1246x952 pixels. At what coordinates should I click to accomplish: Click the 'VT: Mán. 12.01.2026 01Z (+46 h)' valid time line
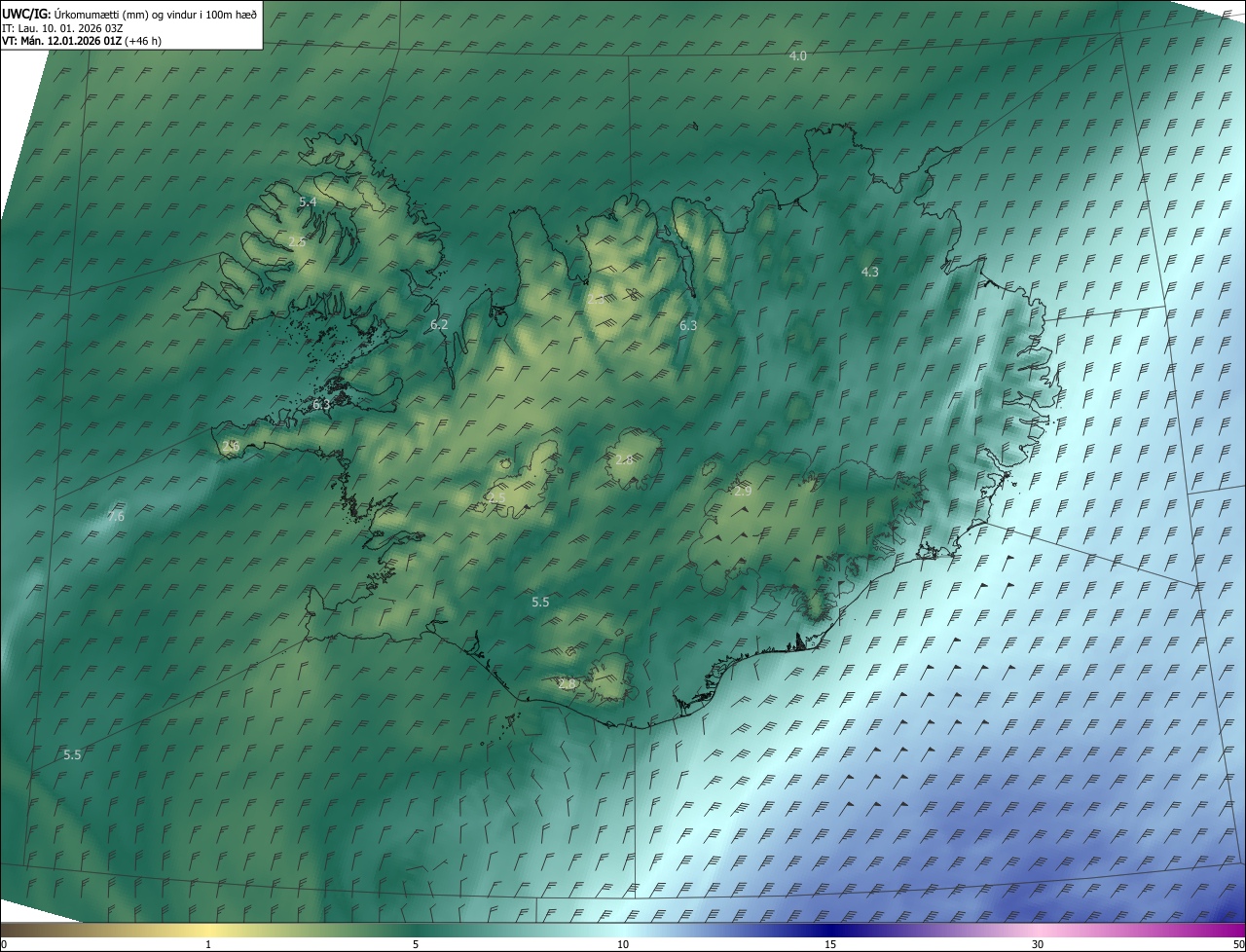82,41
